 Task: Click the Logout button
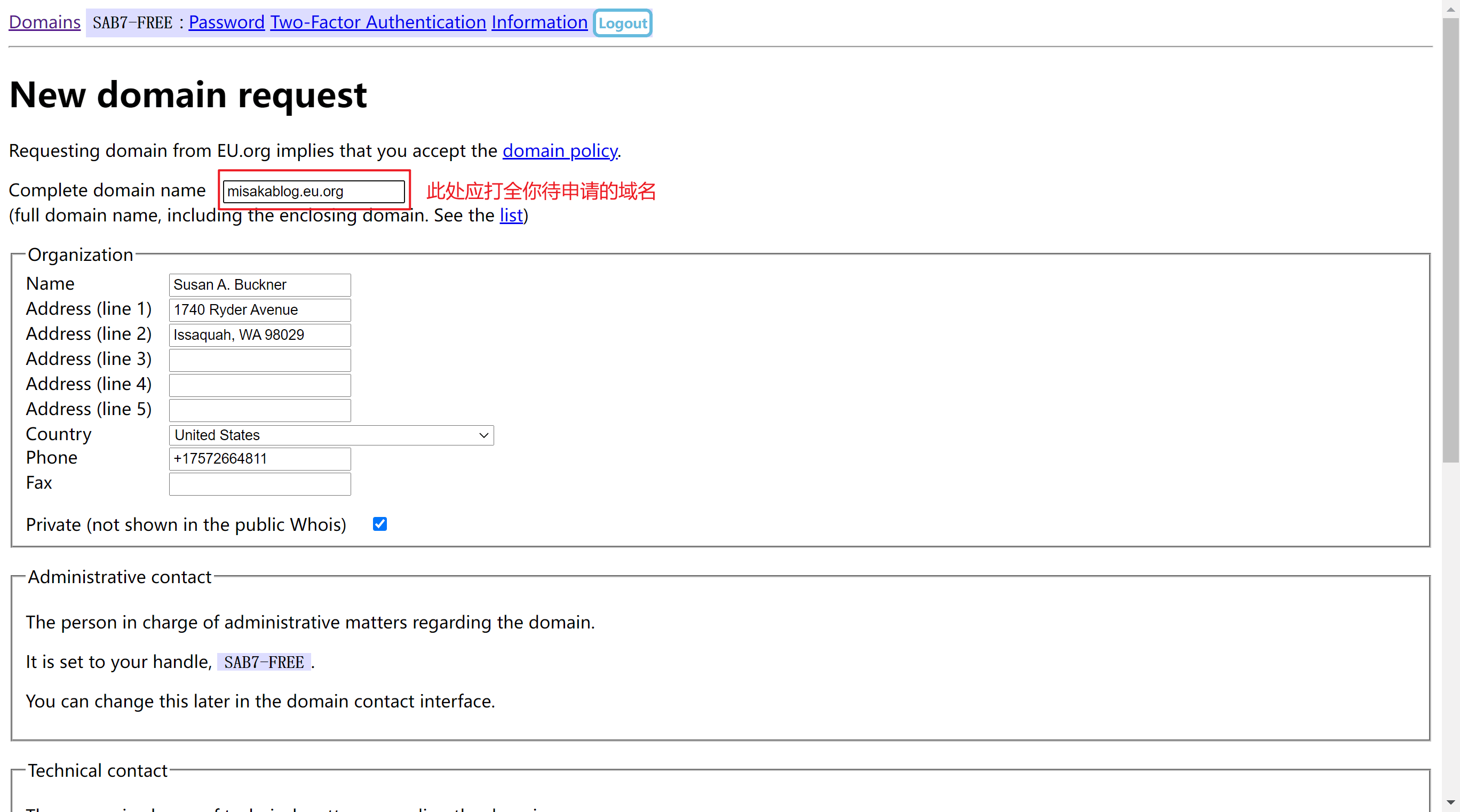(x=622, y=23)
